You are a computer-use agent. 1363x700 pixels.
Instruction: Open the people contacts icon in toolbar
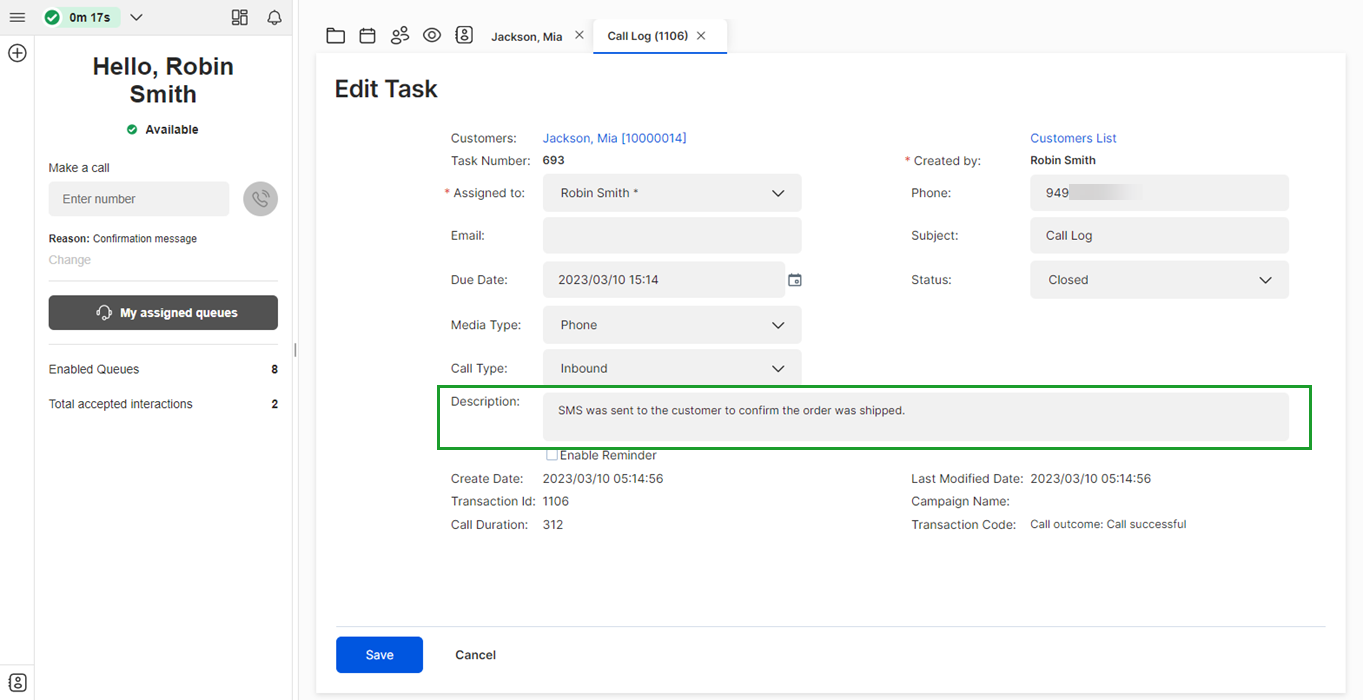400,35
